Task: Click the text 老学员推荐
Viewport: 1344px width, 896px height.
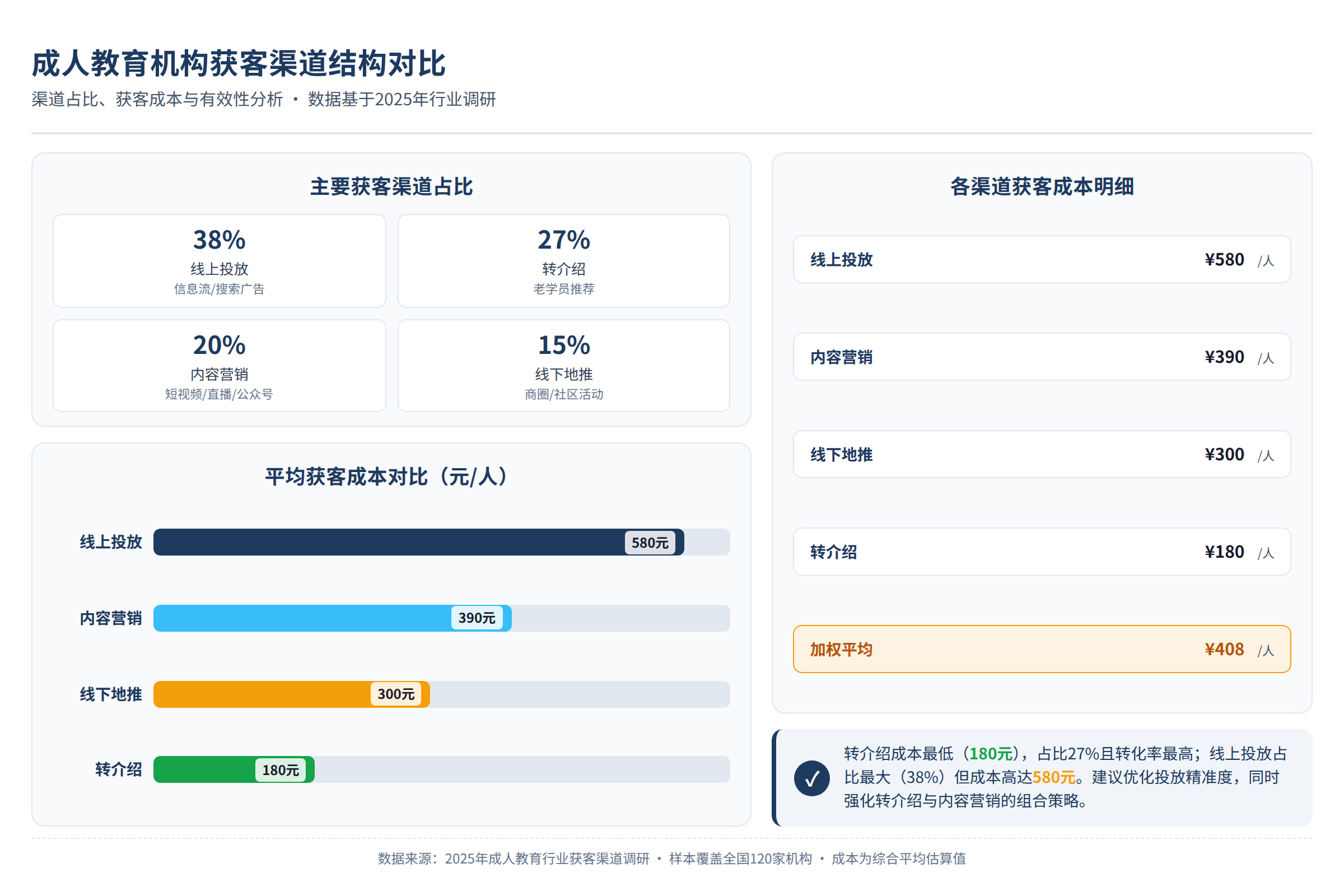Action: coord(563,288)
